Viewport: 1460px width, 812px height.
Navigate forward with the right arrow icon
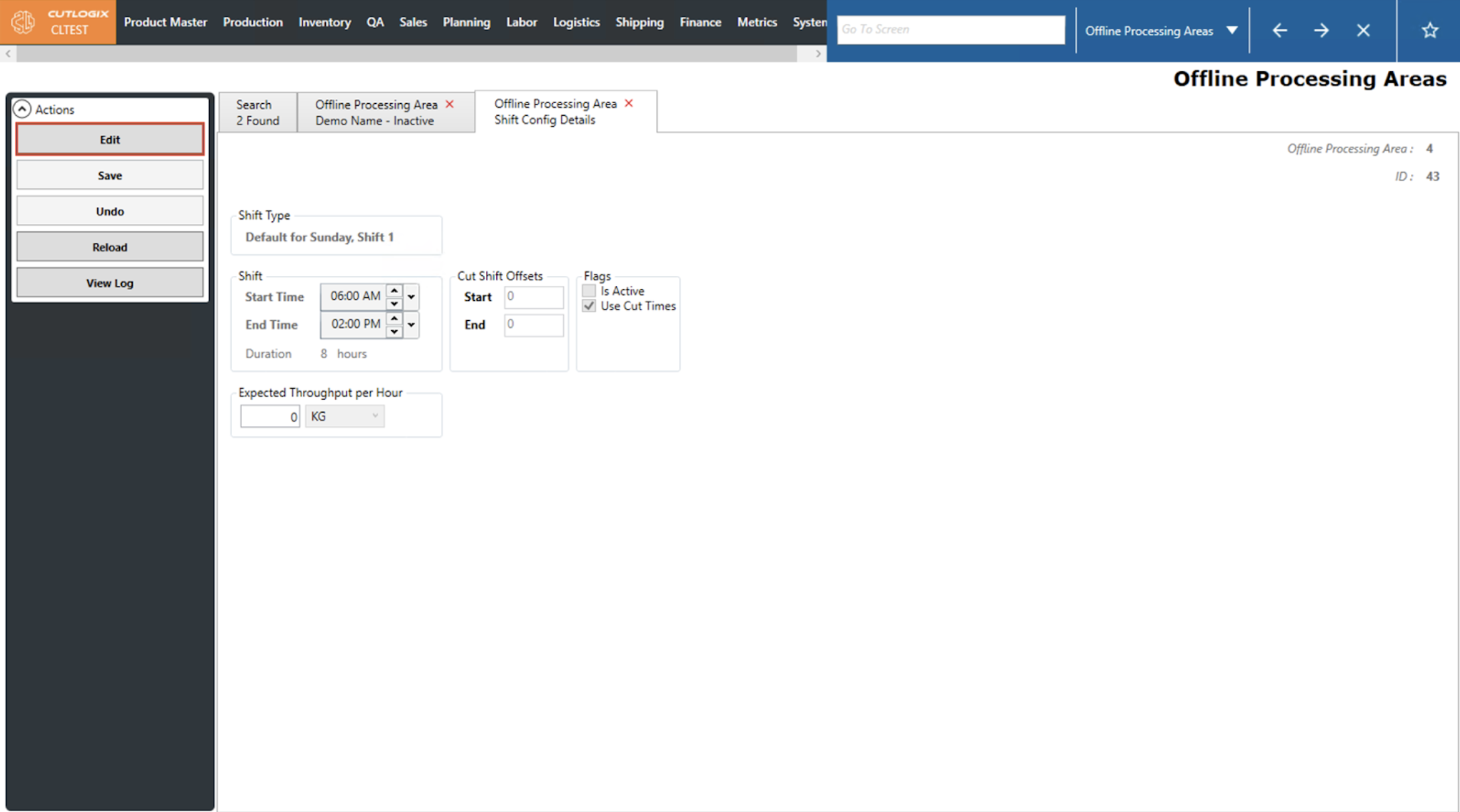coord(1321,30)
